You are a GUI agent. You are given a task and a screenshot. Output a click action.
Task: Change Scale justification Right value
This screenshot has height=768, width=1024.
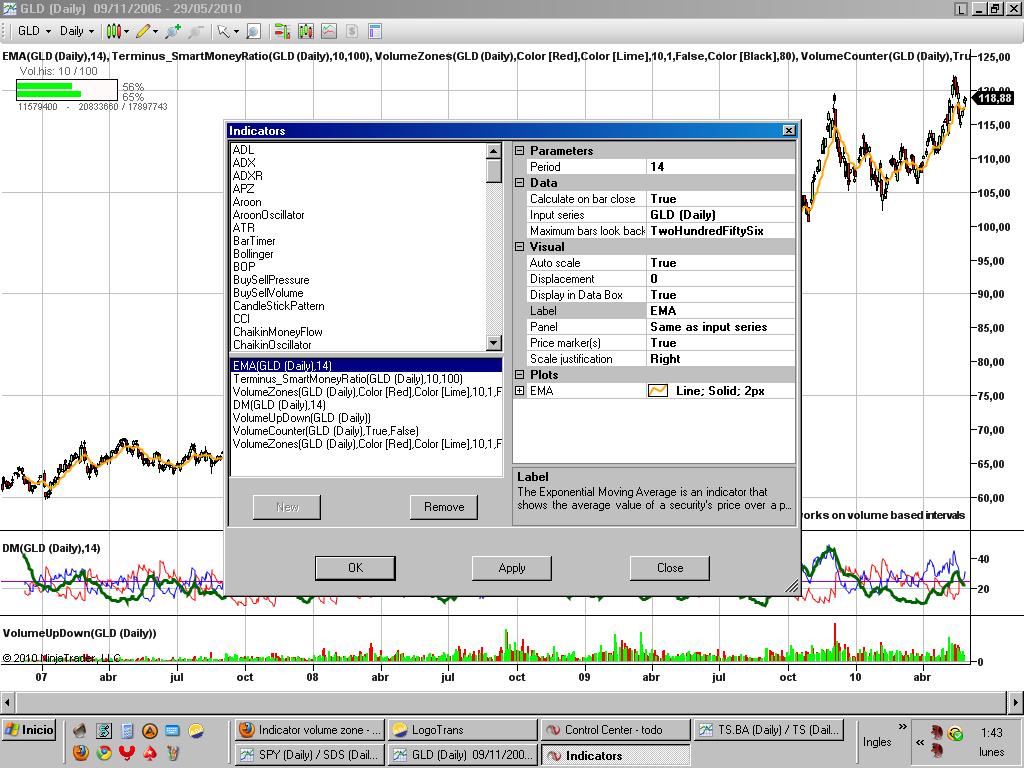(x=720, y=359)
